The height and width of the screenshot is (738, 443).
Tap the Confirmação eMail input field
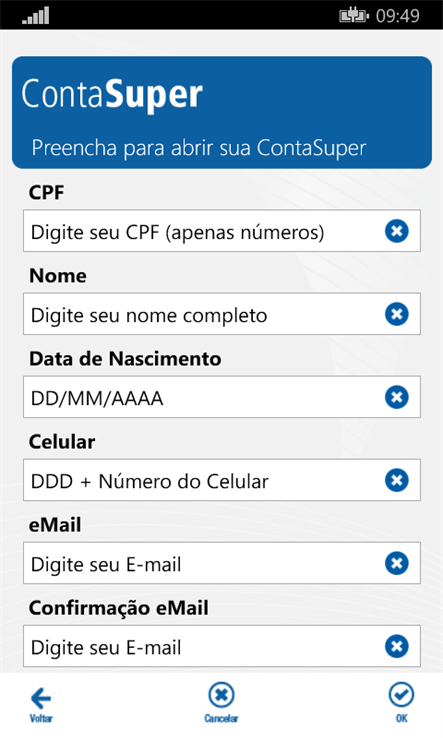coord(222,646)
